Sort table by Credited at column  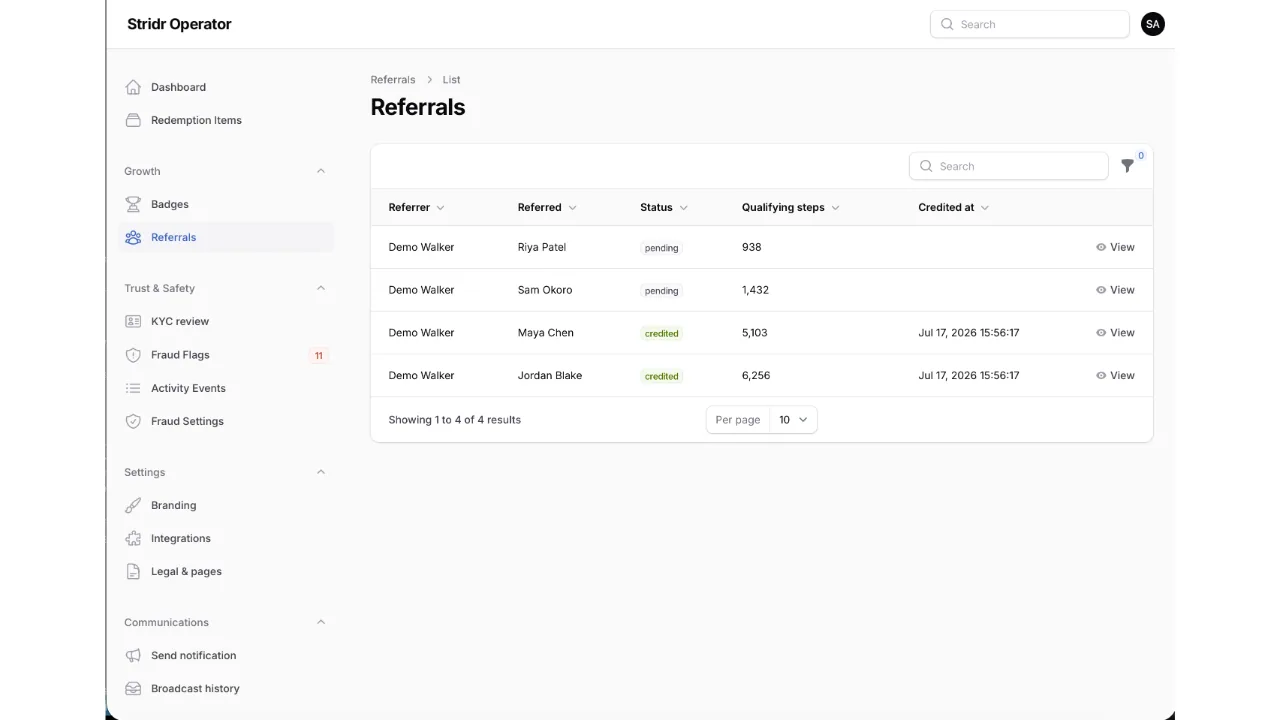tap(953, 207)
